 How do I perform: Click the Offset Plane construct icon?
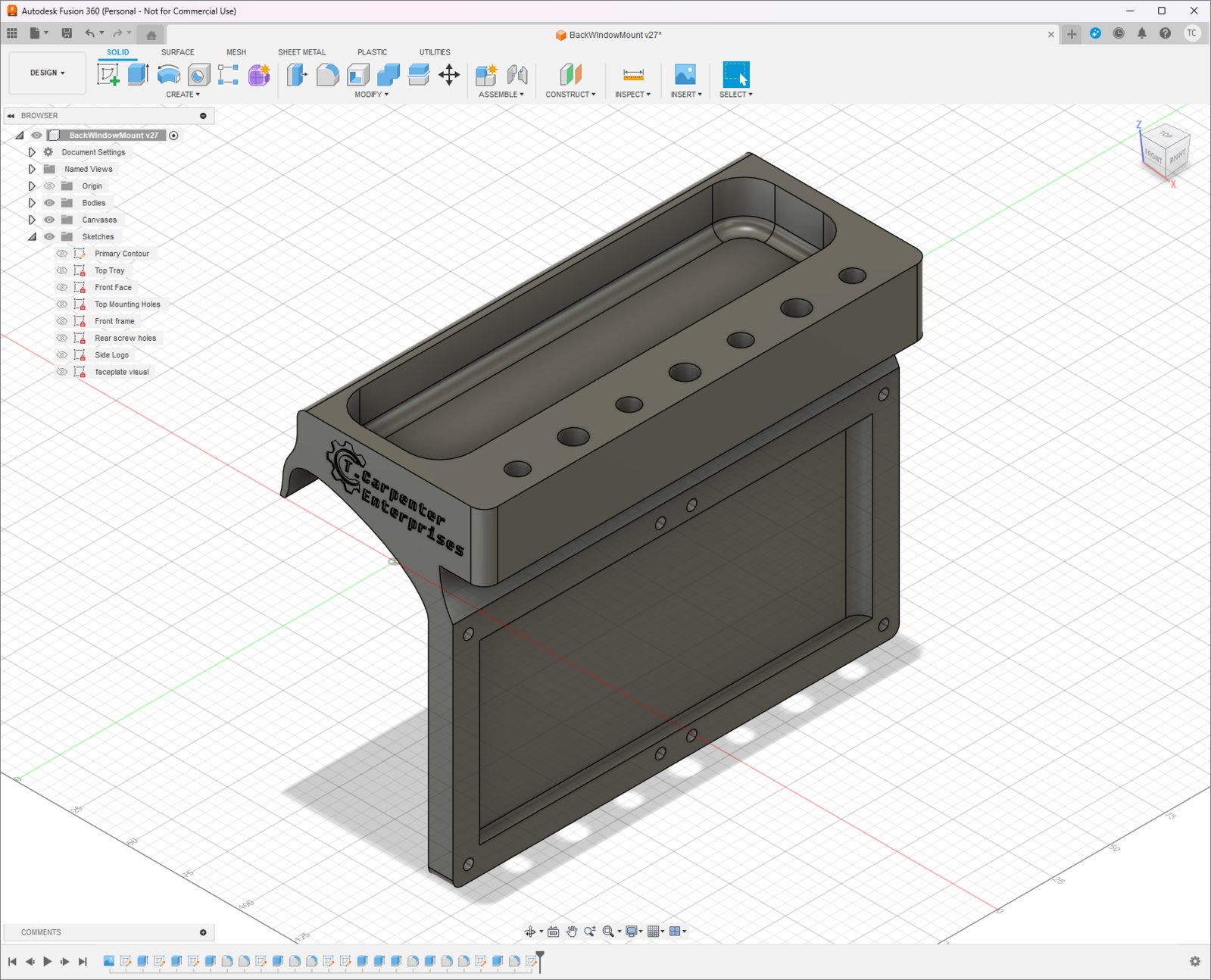click(x=570, y=74)
